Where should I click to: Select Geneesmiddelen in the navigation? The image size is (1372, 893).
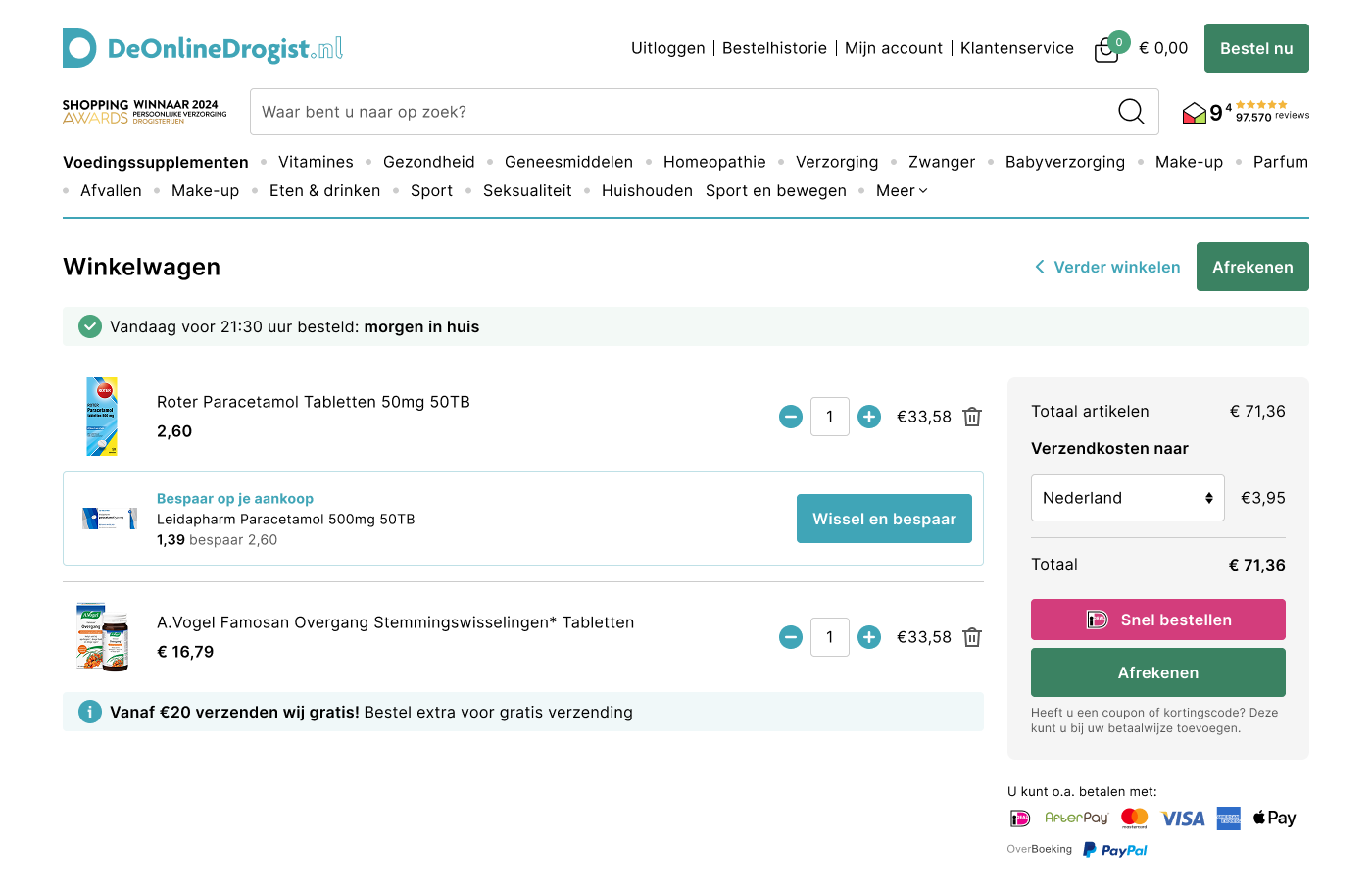568,162
